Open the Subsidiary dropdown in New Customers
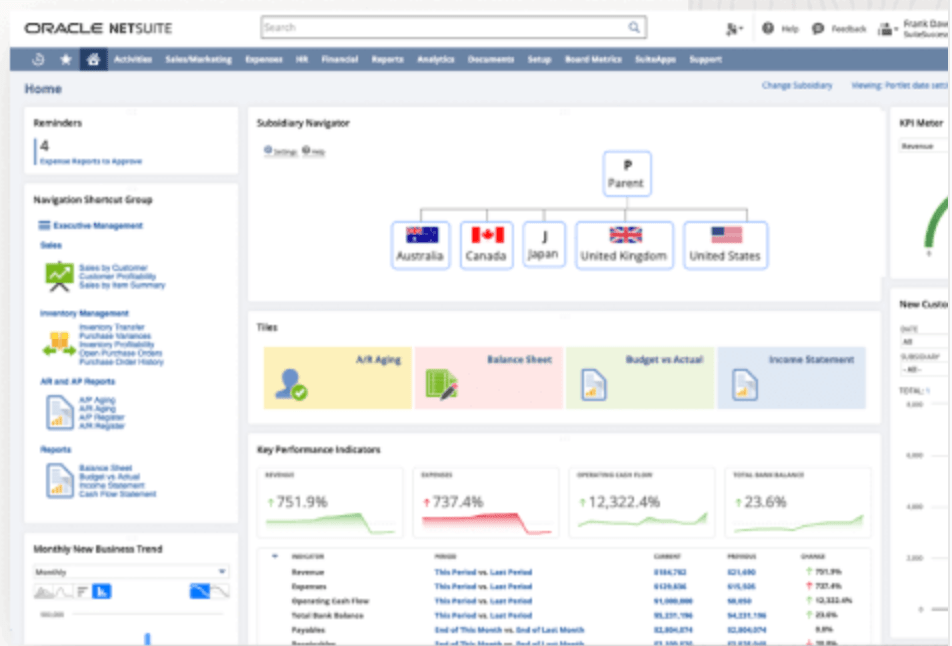 click(923, 369)
